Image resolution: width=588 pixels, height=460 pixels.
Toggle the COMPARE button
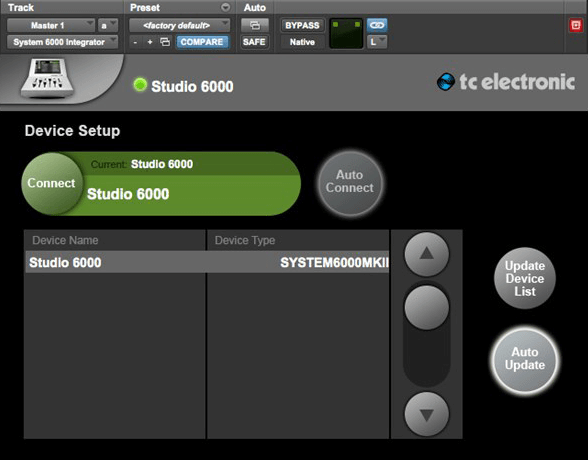tap(202, 42)
